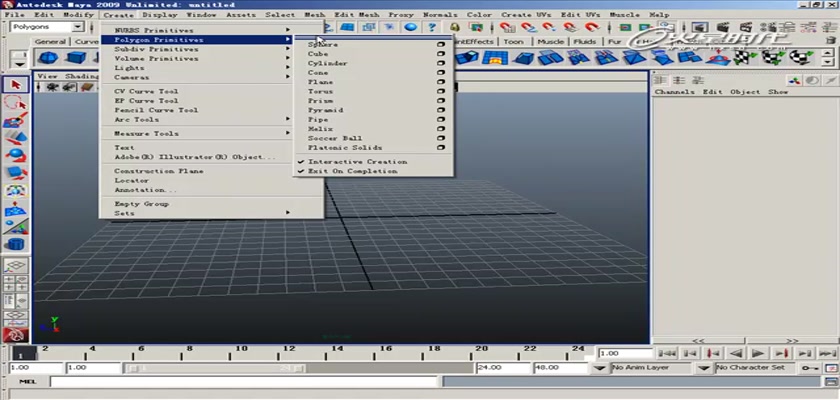Viewport: 840px width, 400px height.
Task: Open Helix options box
Action: pyautogui.click(x=441, y=129)
